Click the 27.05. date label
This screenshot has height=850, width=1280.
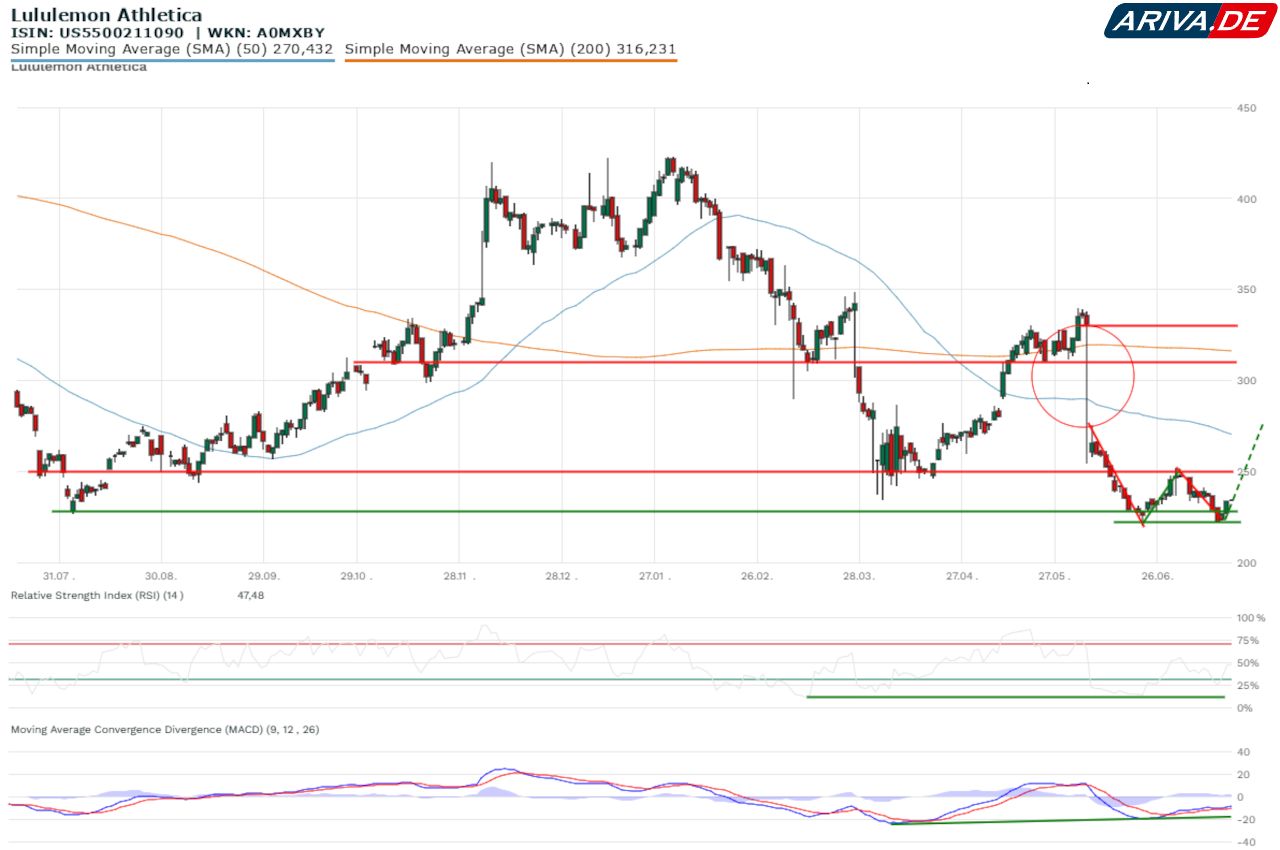[x=1053, y=577]
